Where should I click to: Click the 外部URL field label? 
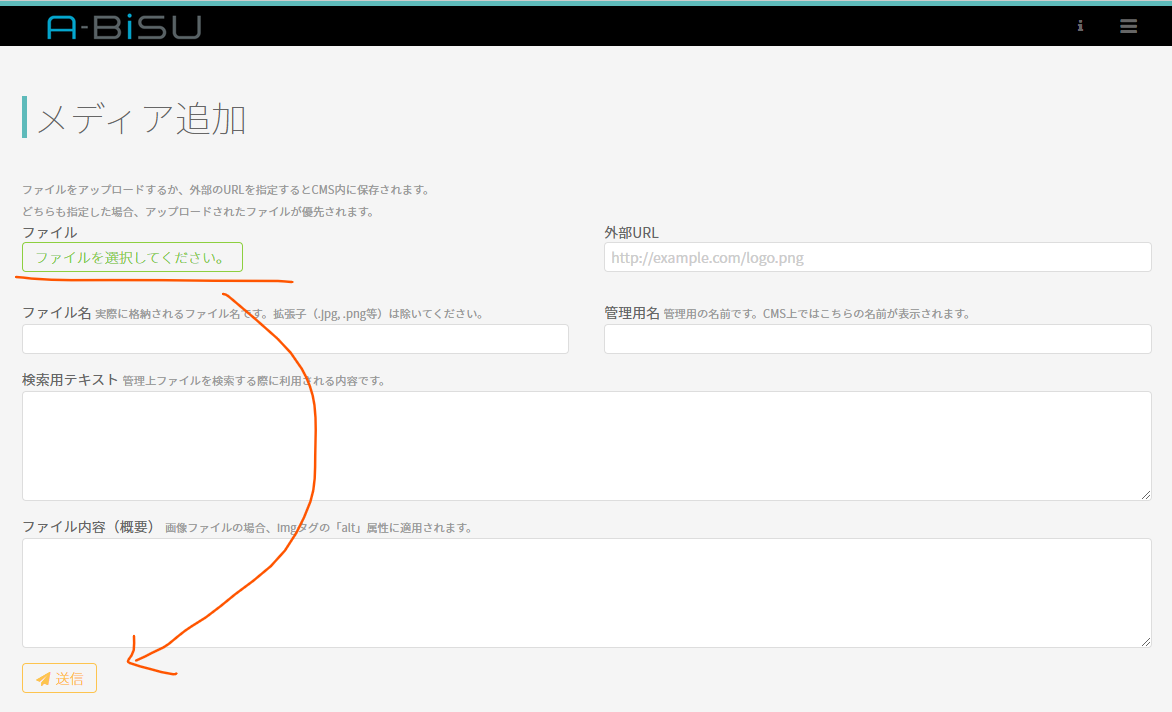[631, 232]
